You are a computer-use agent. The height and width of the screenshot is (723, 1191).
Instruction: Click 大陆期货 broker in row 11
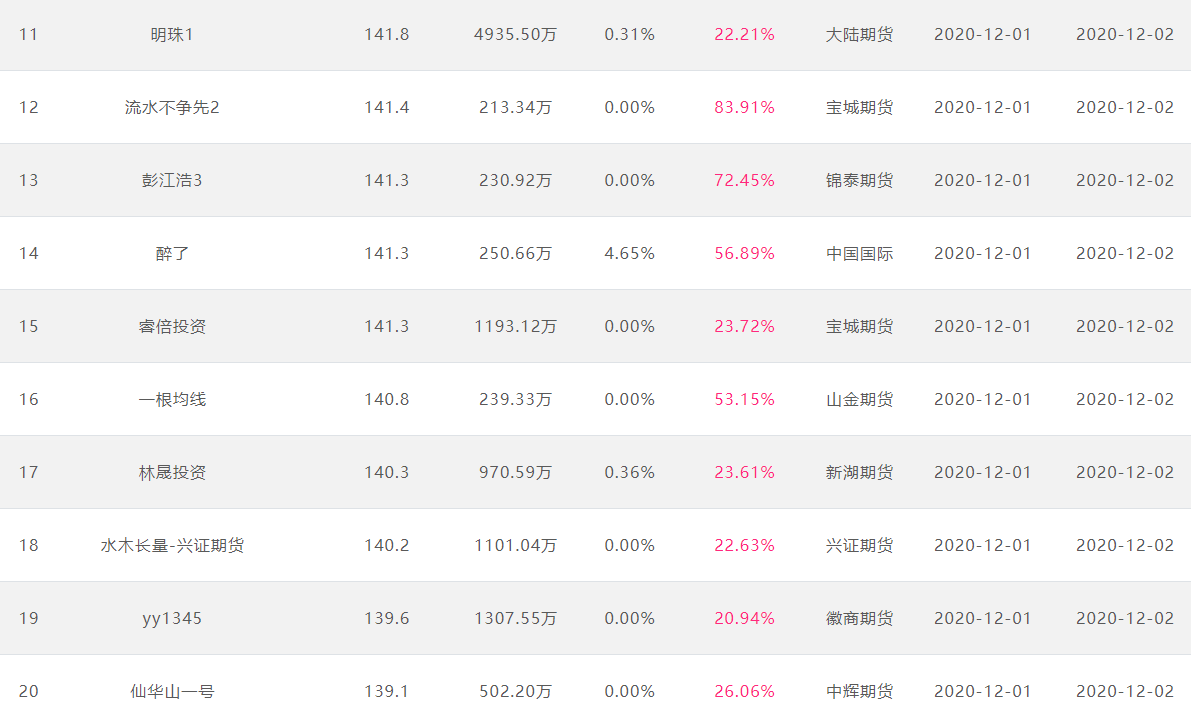859,34
